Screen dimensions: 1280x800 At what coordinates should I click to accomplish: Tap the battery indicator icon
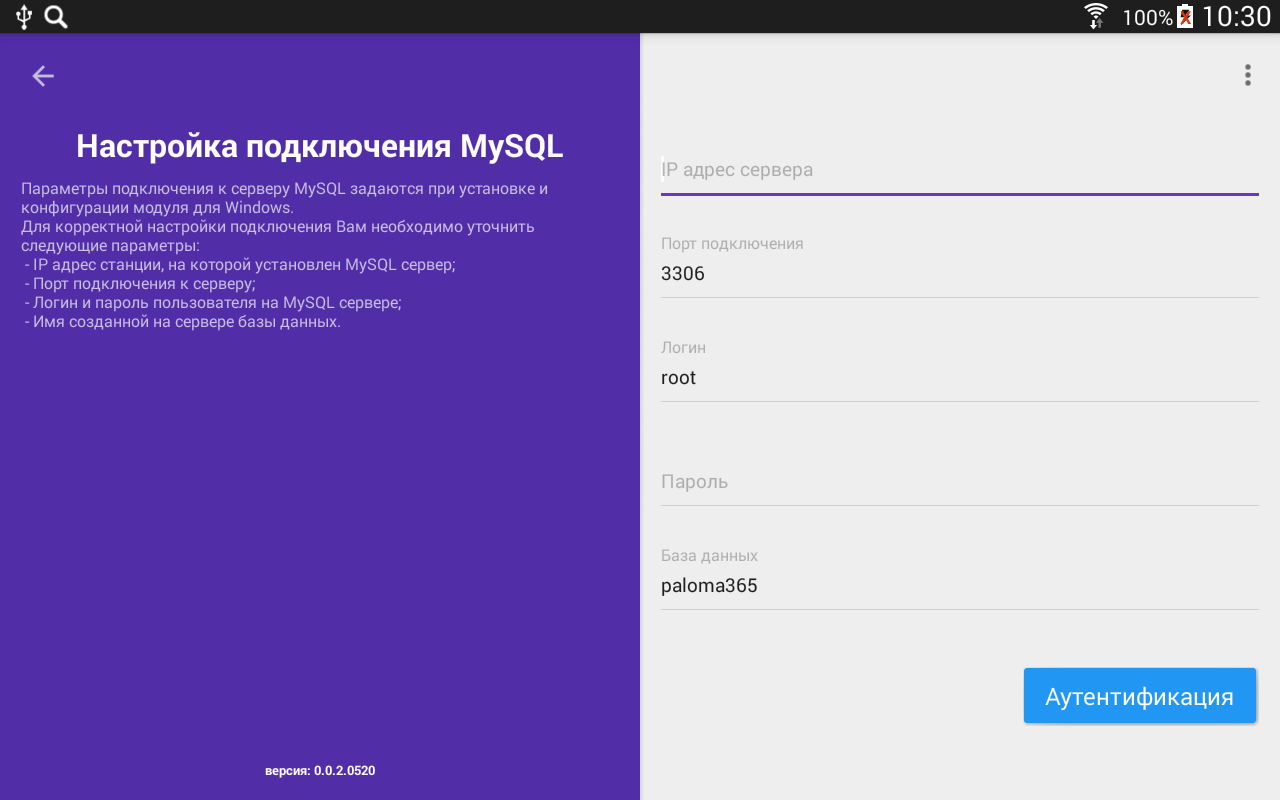point(1185,16)
